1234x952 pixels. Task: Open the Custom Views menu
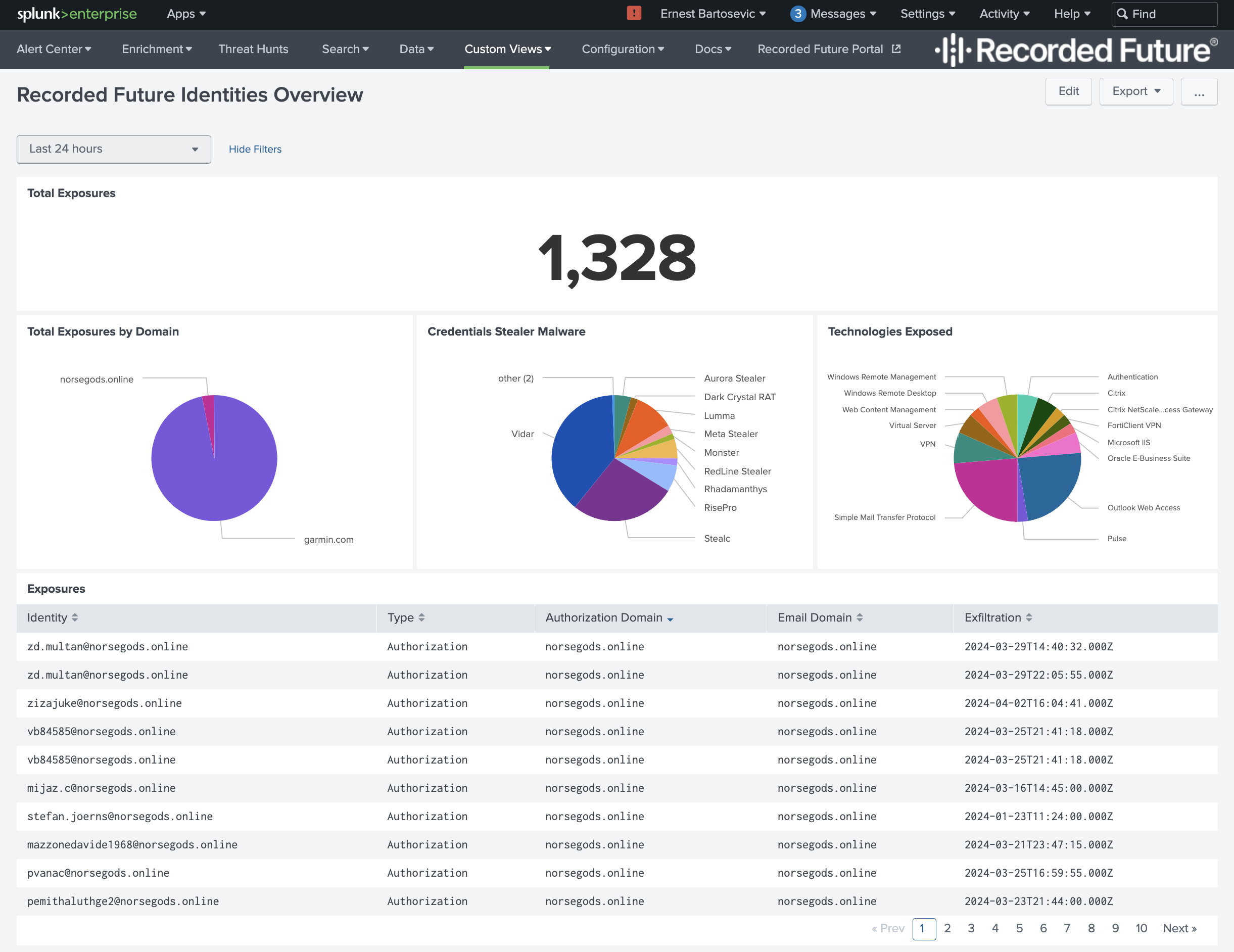pyautogui.click(x=507, y=49)
